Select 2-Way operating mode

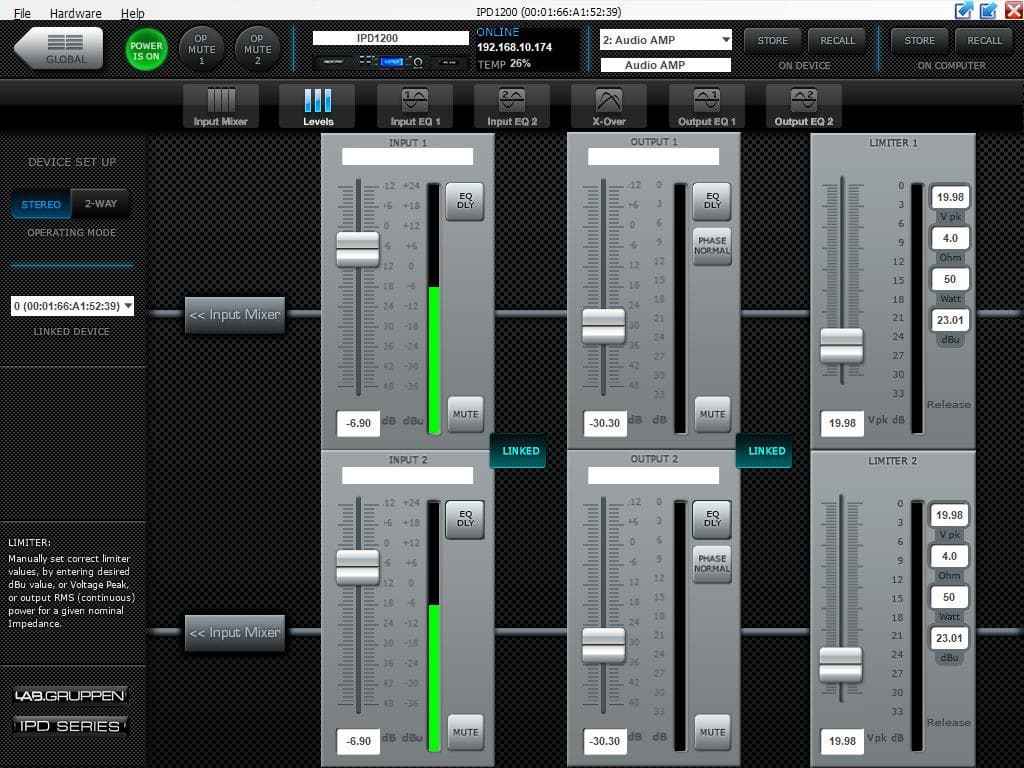pyautogui.click(x=101, y=204)
